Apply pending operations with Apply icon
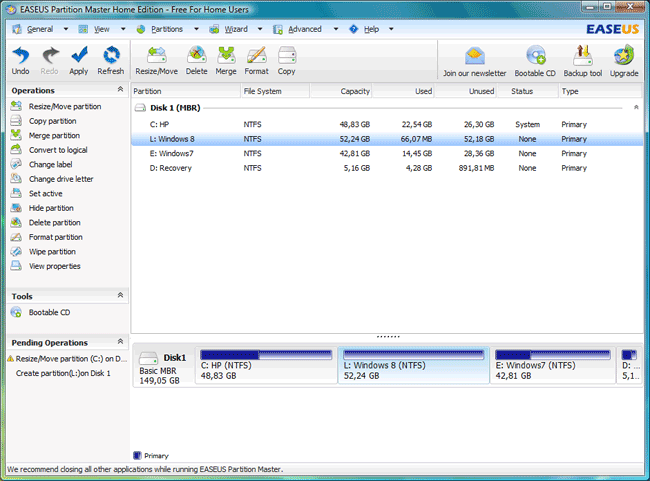 click(x=78, y=59)
